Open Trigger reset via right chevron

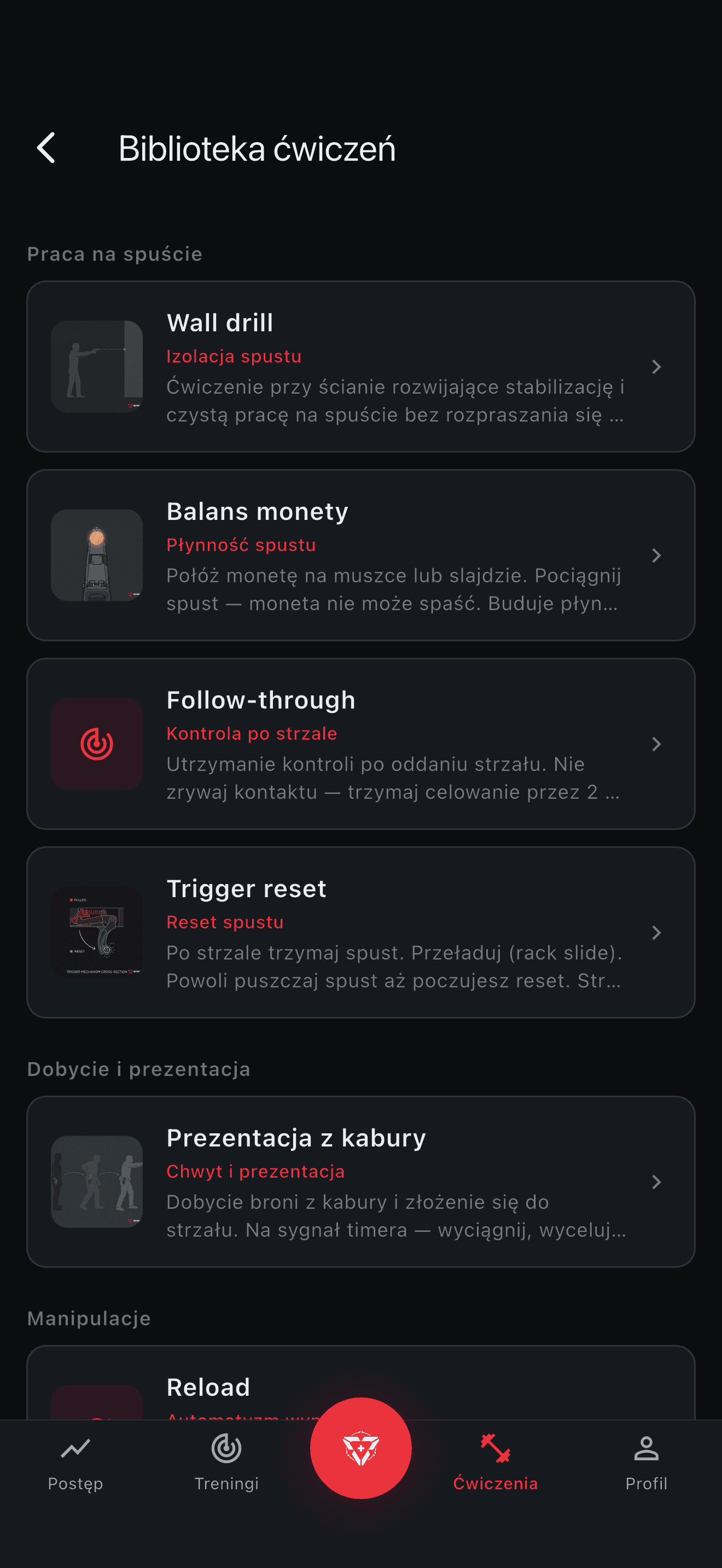click(656, 933)
